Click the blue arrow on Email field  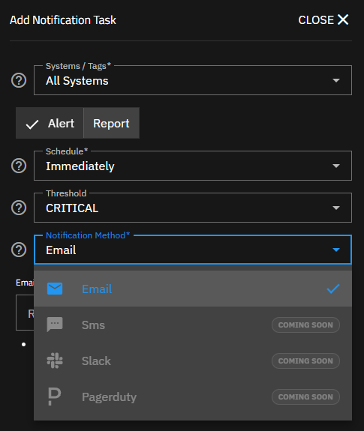[336, 250]
